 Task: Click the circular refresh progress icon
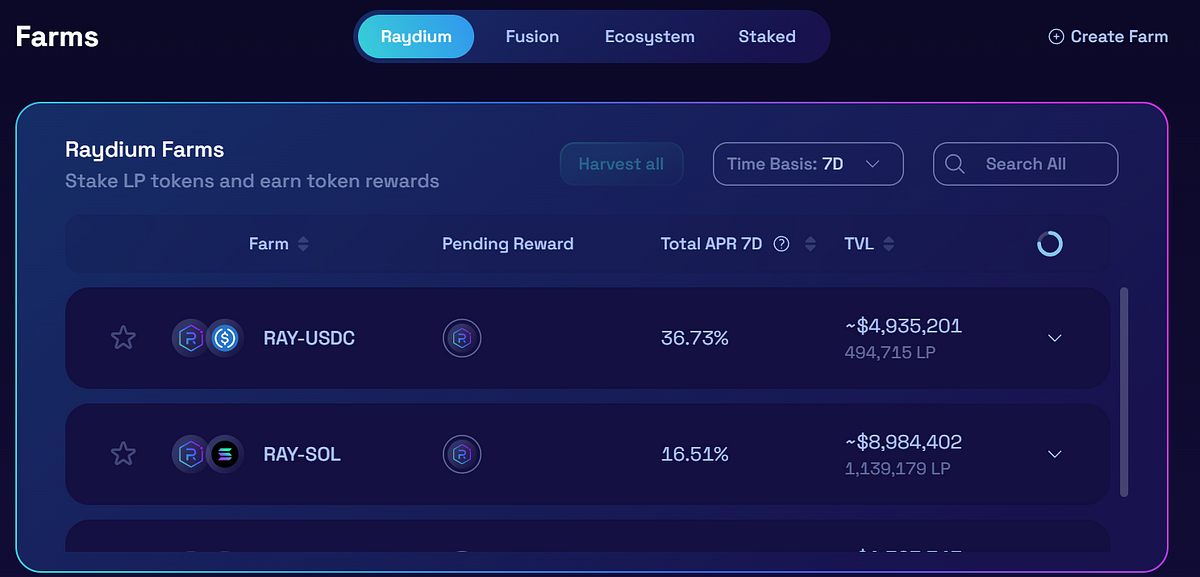1050,243
